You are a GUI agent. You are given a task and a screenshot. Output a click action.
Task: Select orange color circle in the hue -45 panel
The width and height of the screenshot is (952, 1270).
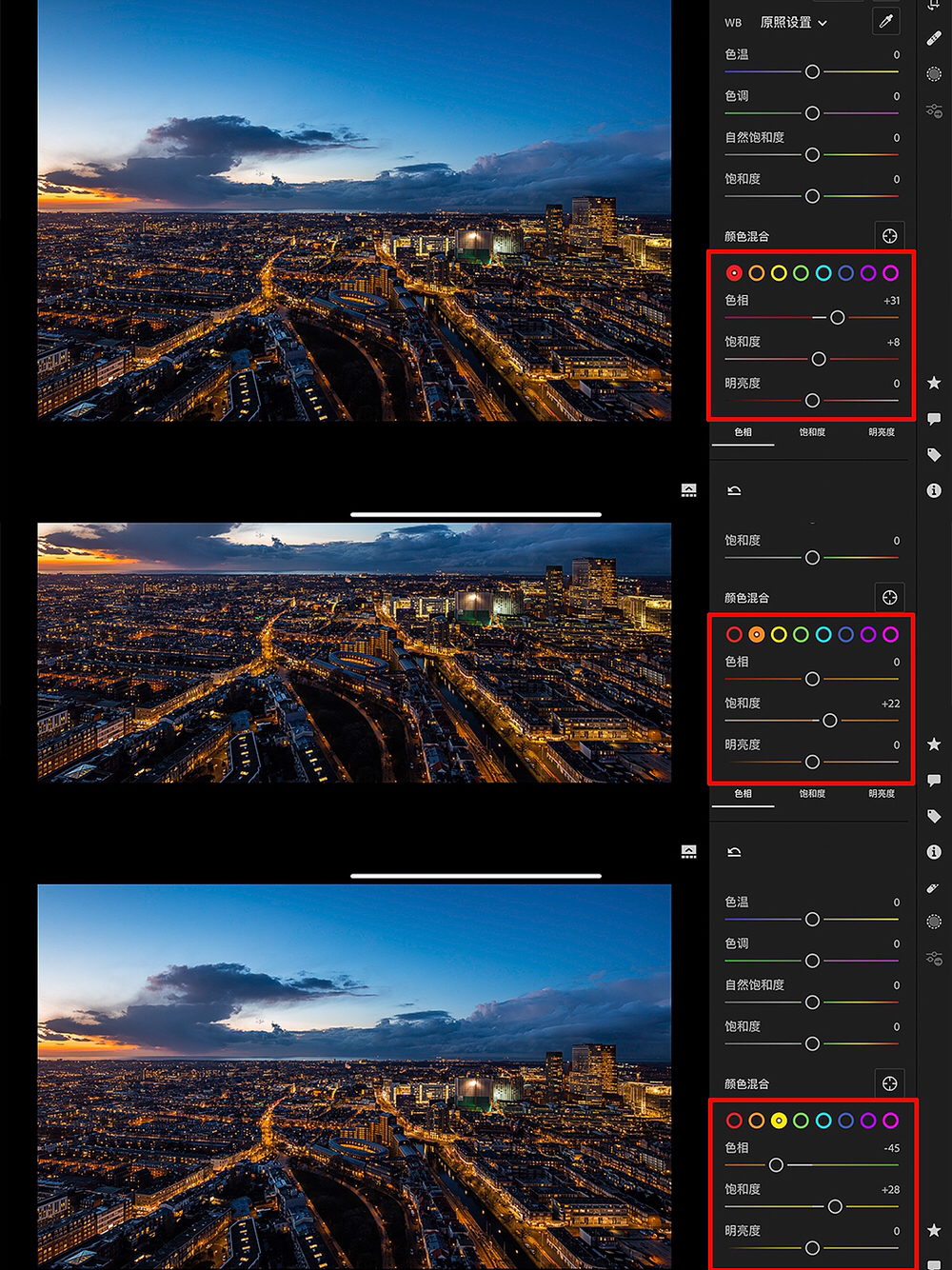pos(756,1121)
